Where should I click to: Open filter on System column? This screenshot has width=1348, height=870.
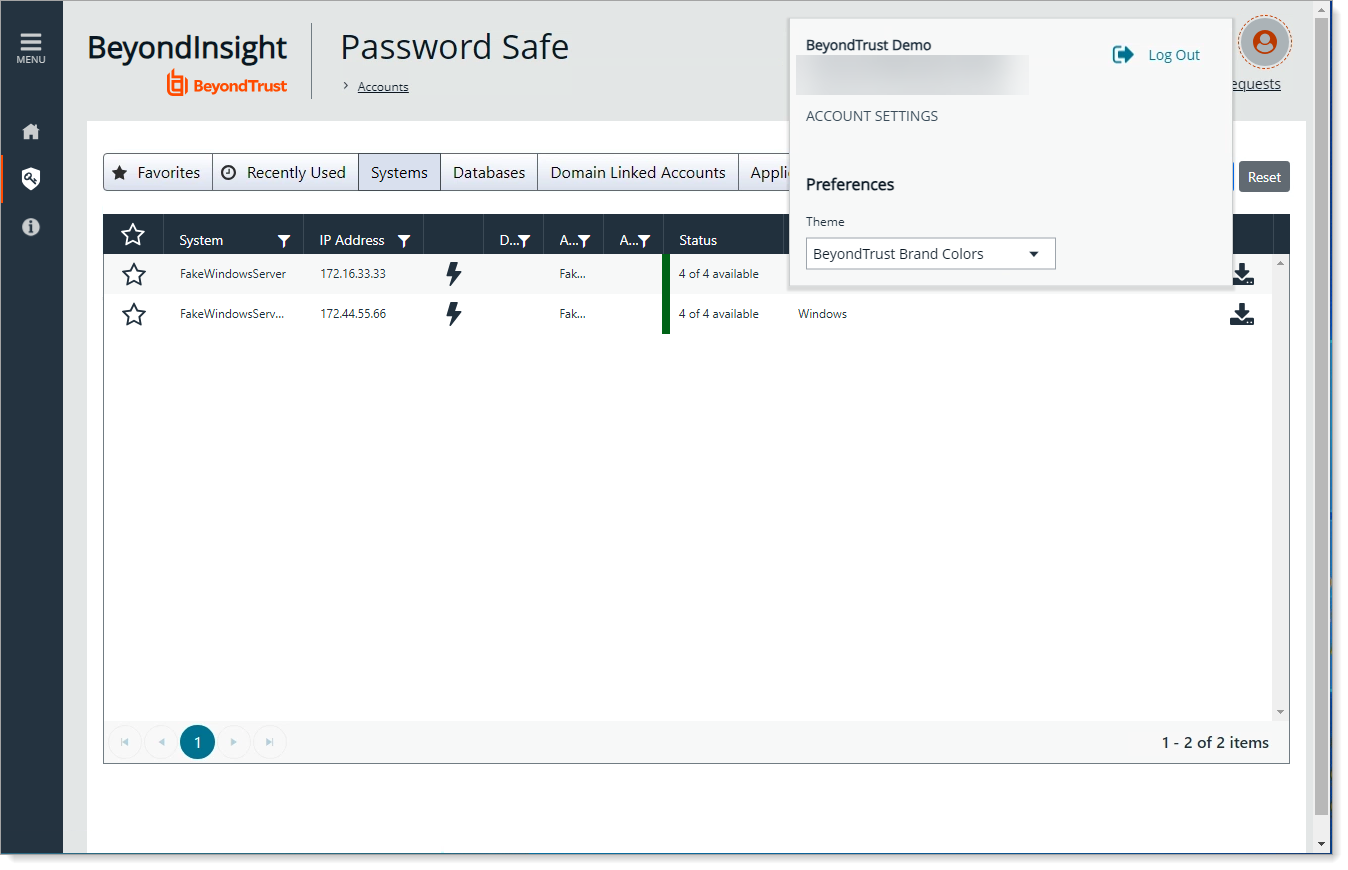pos(284,241)
